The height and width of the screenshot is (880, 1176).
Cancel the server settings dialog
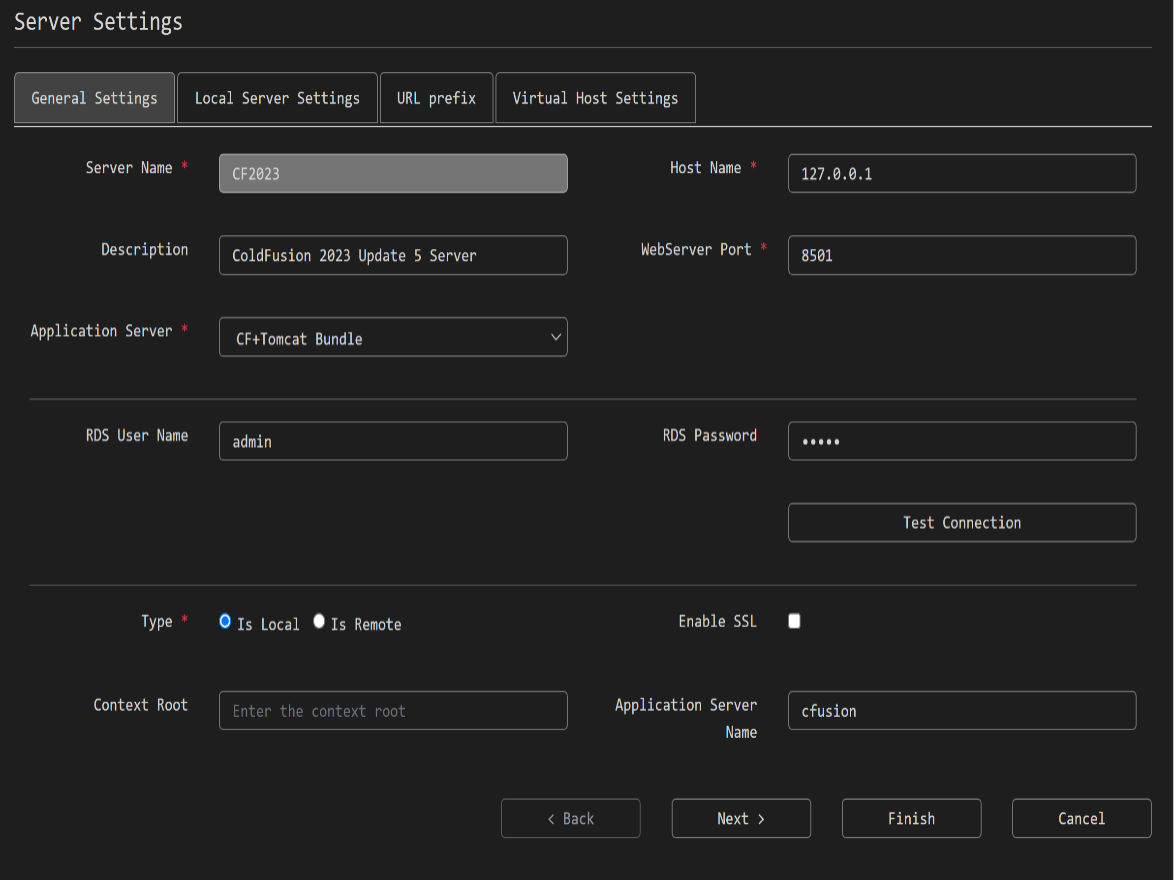(1082, 818)
